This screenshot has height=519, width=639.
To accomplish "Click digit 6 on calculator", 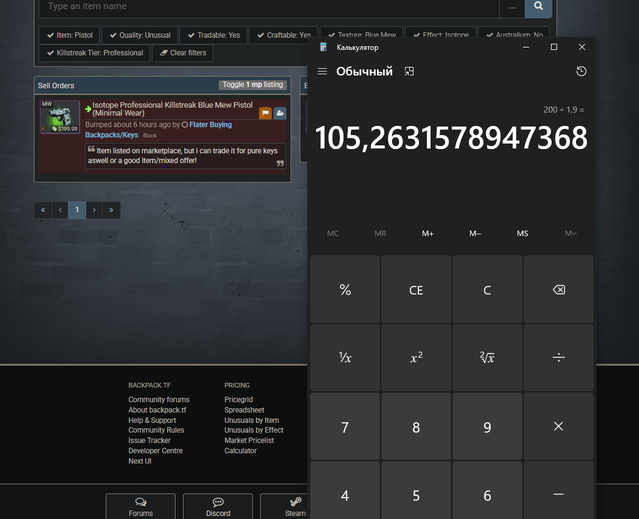I will click(487, 494).
